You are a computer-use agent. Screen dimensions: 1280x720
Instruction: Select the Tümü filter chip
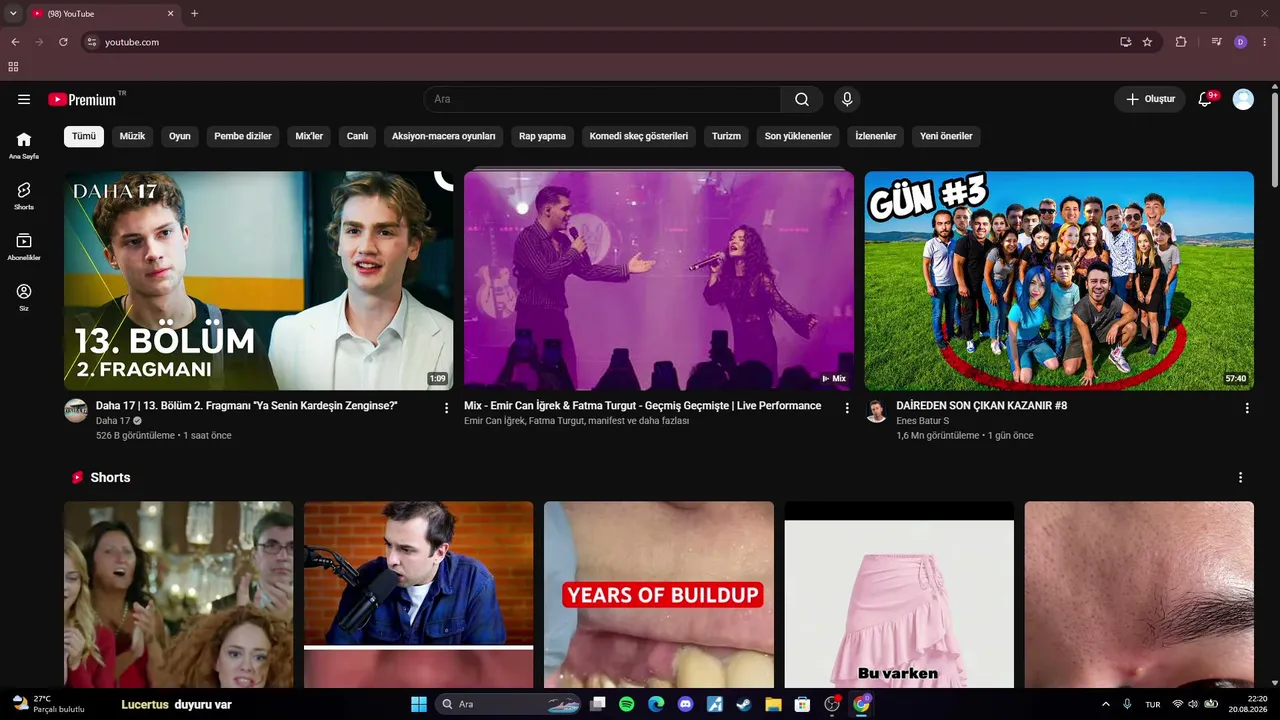(84, 136)
